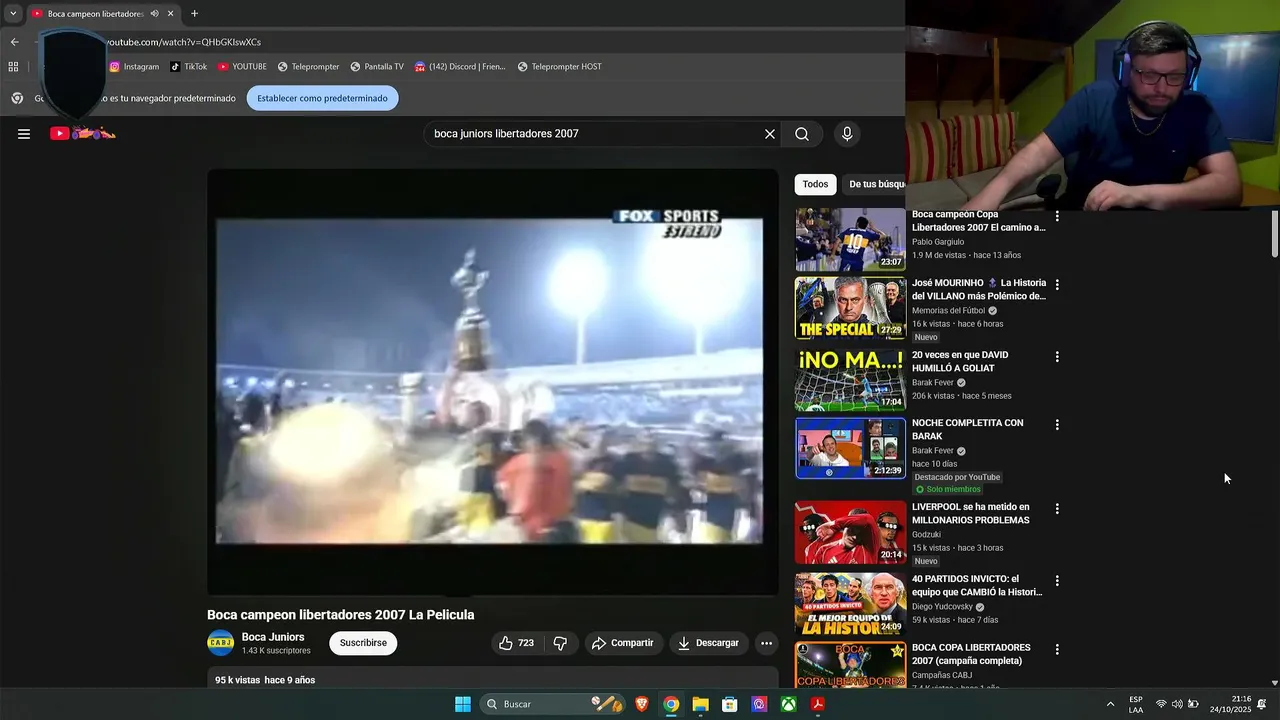Click the browser address bar URL
This screenshot has width=1280, height=720.
click(182, 42)
